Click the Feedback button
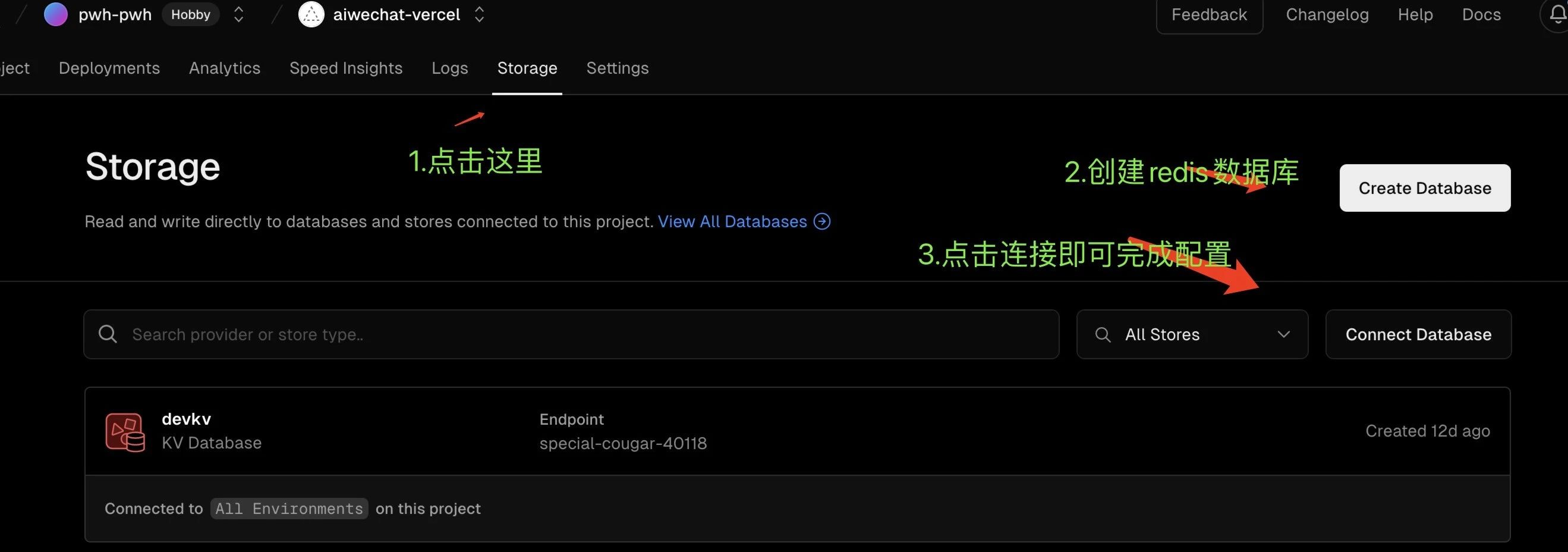Screen dimensions: 1568x552 click(1209, 15)
